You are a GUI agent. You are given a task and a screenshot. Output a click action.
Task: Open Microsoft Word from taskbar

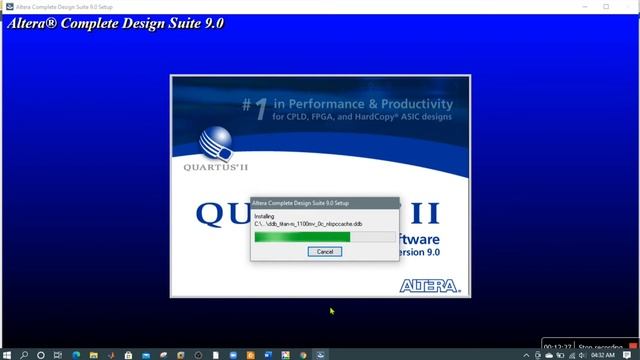[x=268, y=355]
